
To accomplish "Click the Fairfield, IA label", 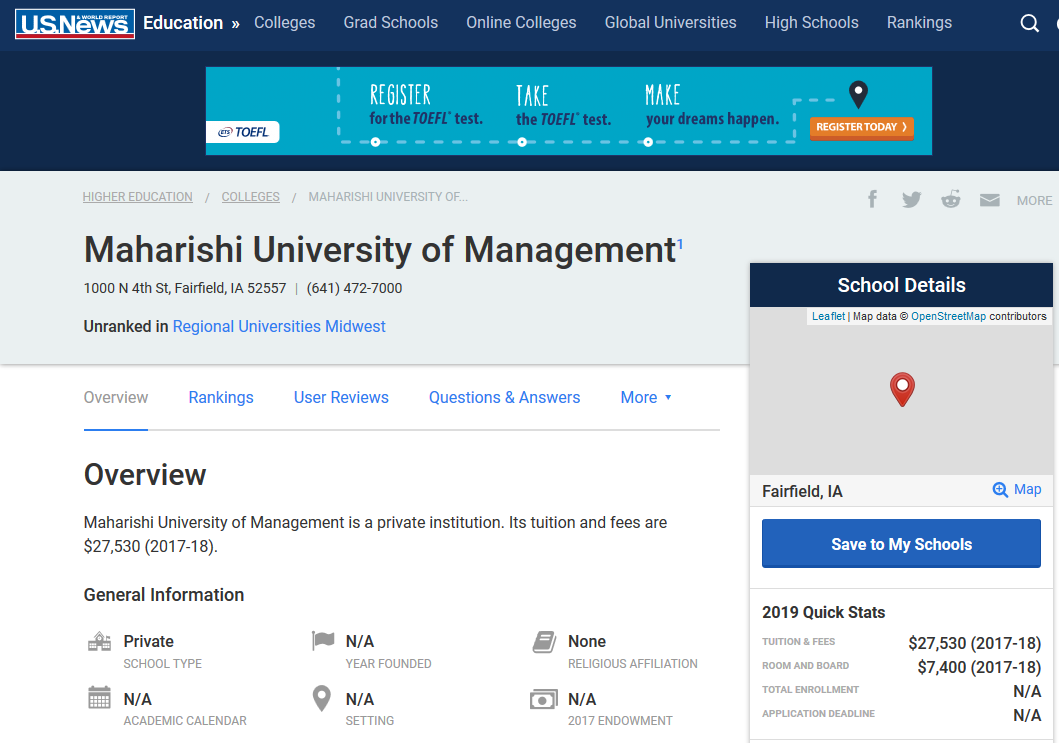I will point(802,492).
